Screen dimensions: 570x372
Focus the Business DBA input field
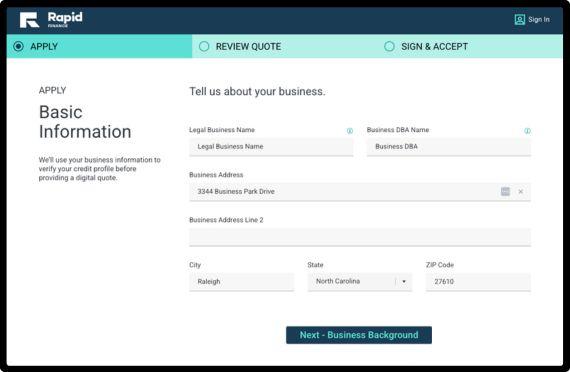pos(449,147)
